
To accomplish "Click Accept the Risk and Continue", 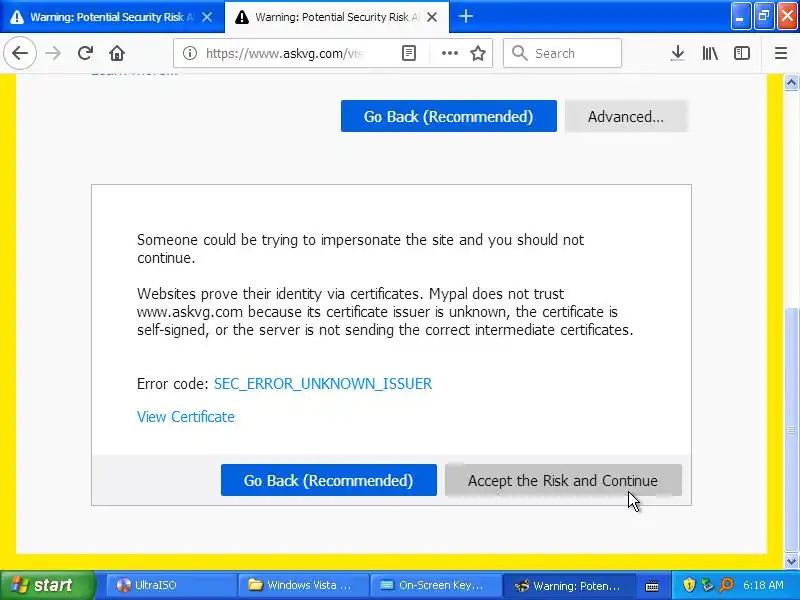I will 563,480.
